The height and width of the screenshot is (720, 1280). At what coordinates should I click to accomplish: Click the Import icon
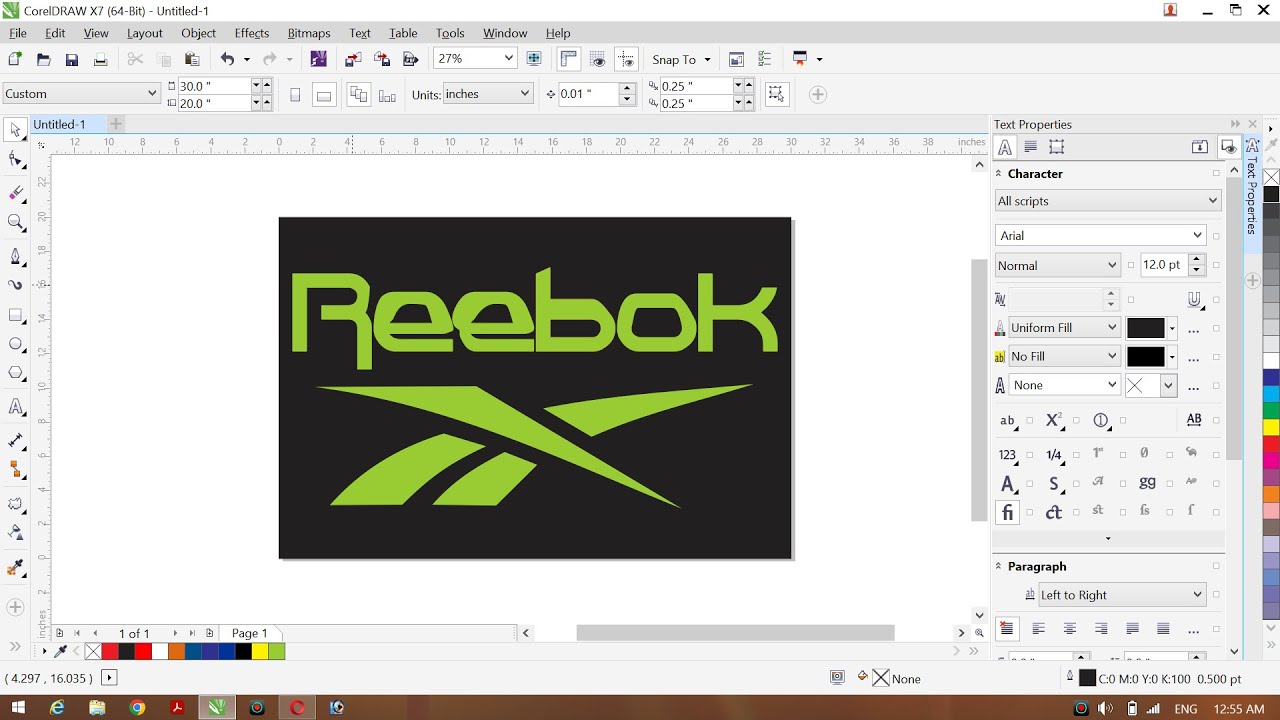[353, 60]
